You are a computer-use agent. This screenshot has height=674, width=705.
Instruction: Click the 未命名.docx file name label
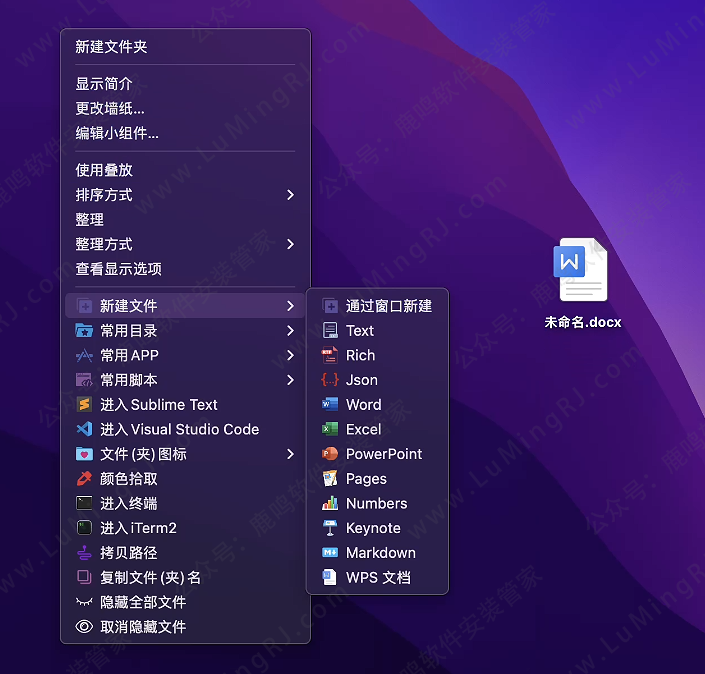583,322
